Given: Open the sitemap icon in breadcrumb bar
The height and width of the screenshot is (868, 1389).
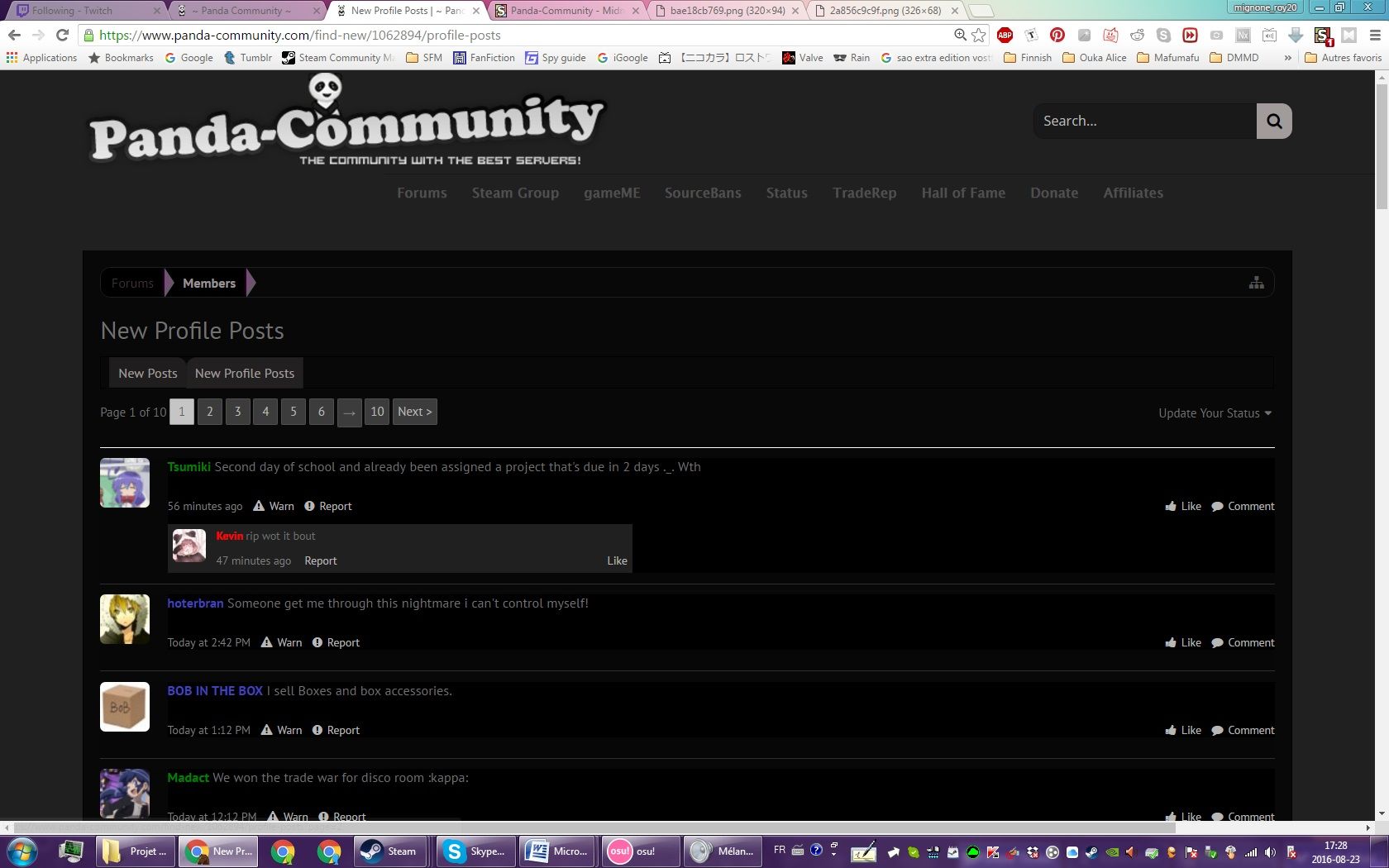Looking at the screenshot, I should tap(1256, 283).
